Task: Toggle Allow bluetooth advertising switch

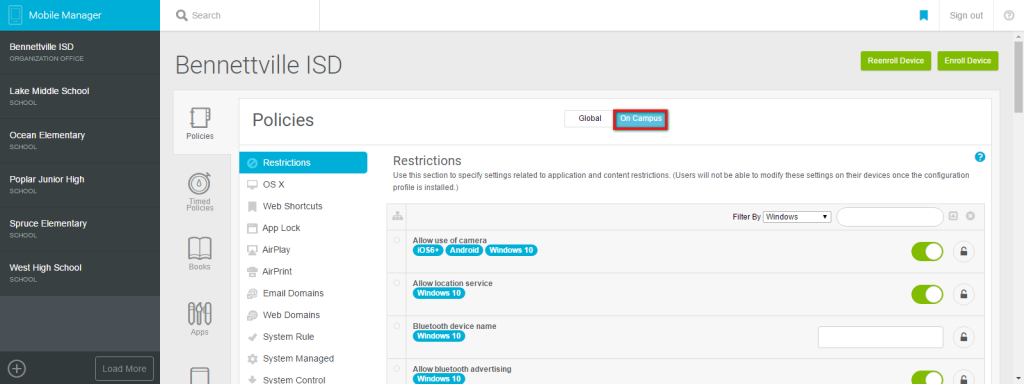Action: coord(927,377)
